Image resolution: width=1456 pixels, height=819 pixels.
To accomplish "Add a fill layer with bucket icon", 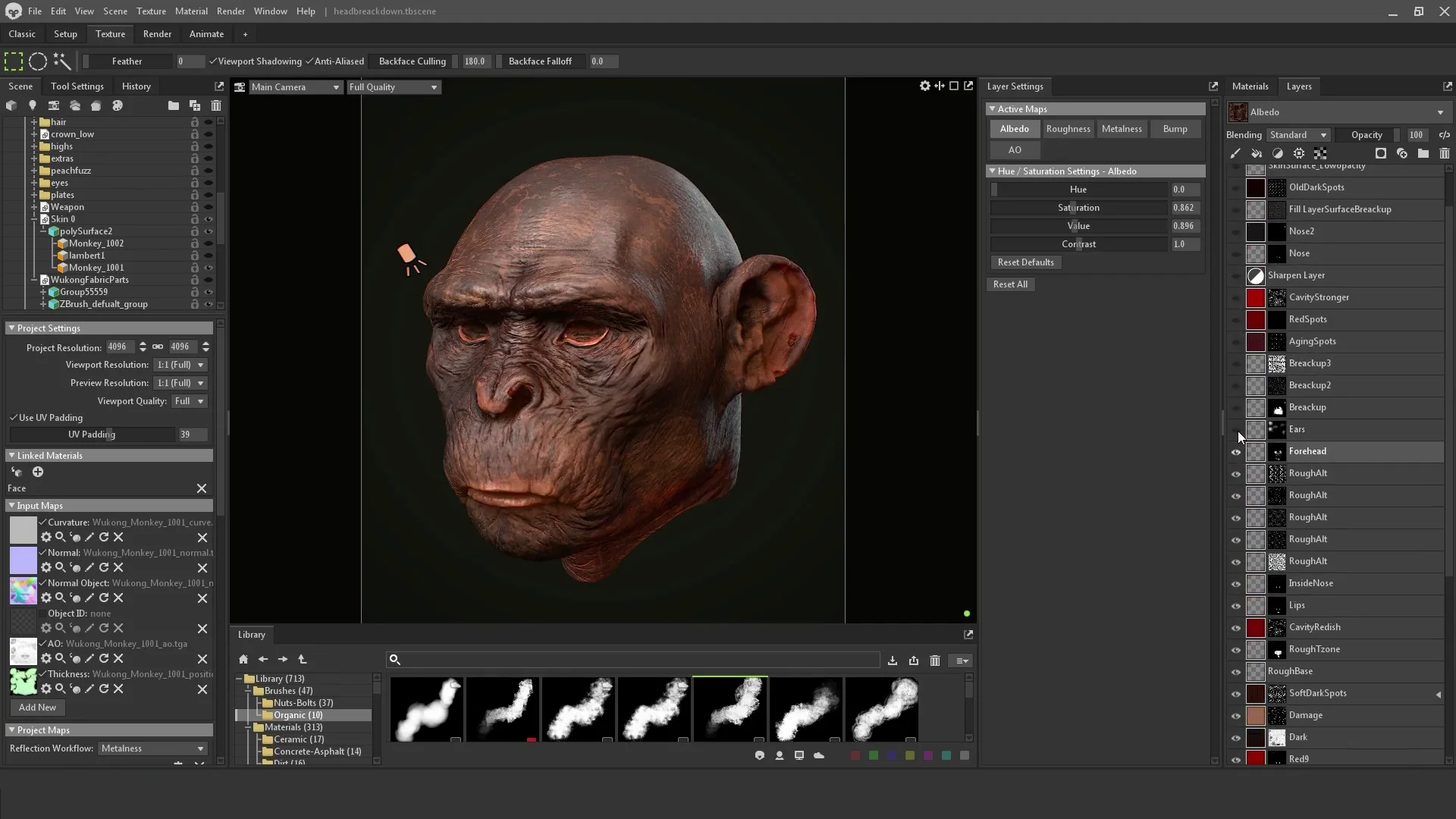I will point(1257,153).
